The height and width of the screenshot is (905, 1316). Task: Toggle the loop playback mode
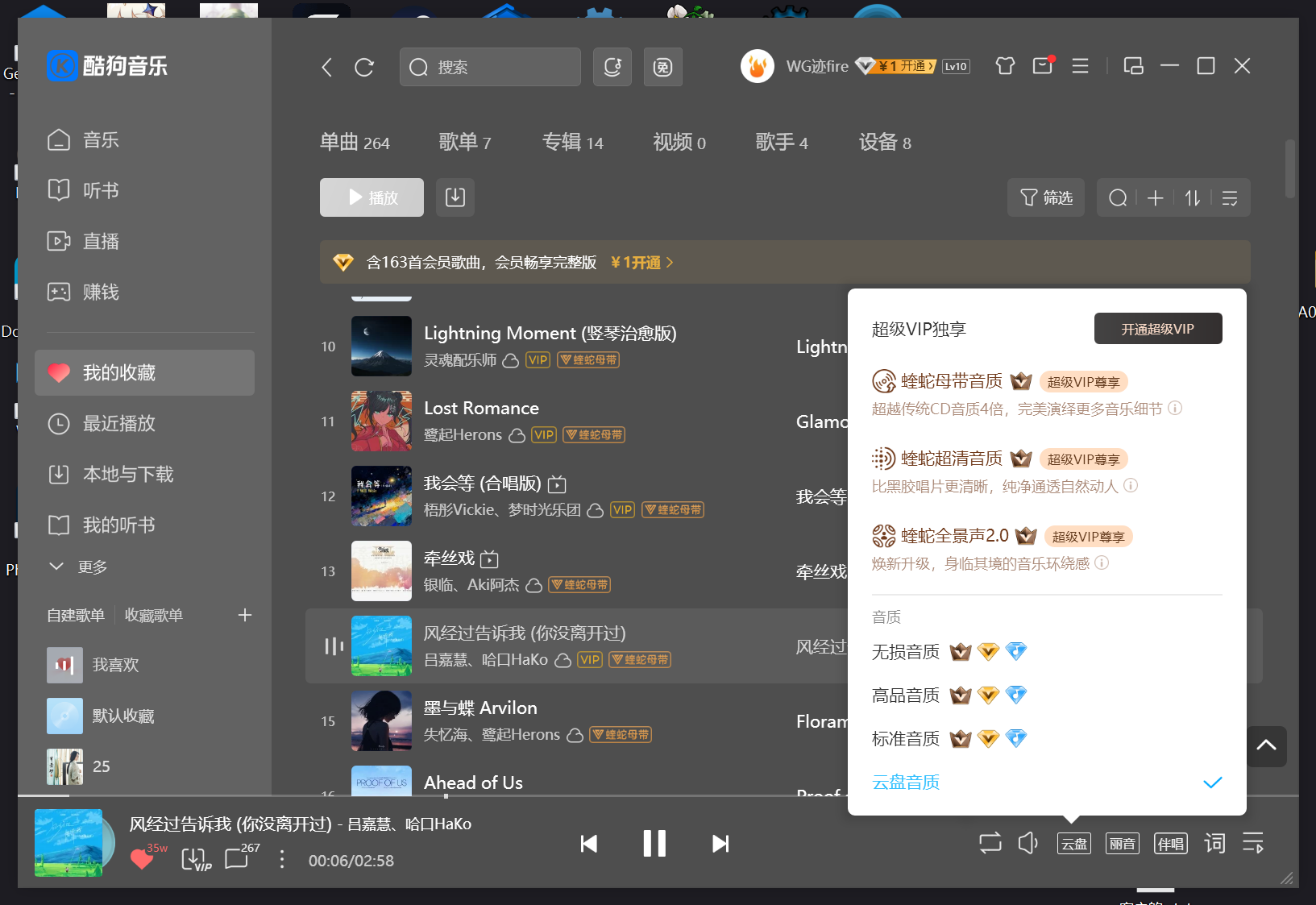coord(990,844)
